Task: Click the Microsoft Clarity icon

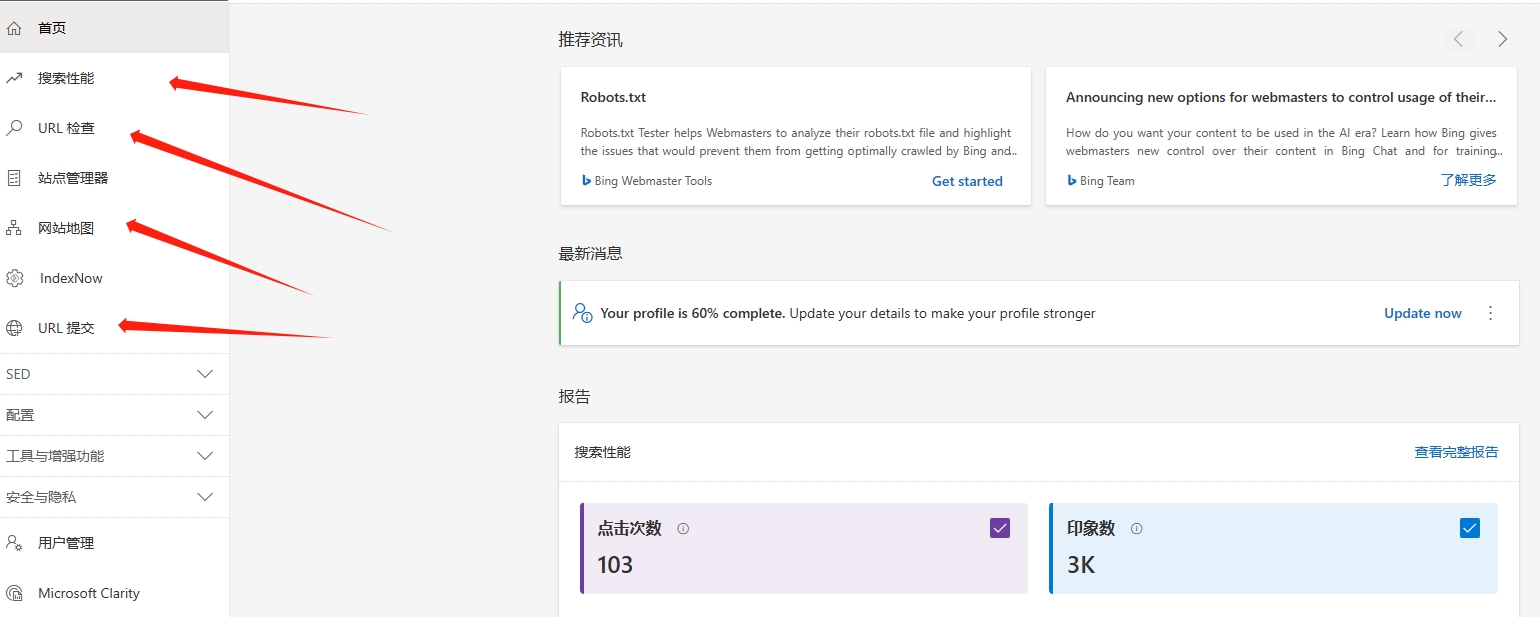Action: tap(14, 593)
